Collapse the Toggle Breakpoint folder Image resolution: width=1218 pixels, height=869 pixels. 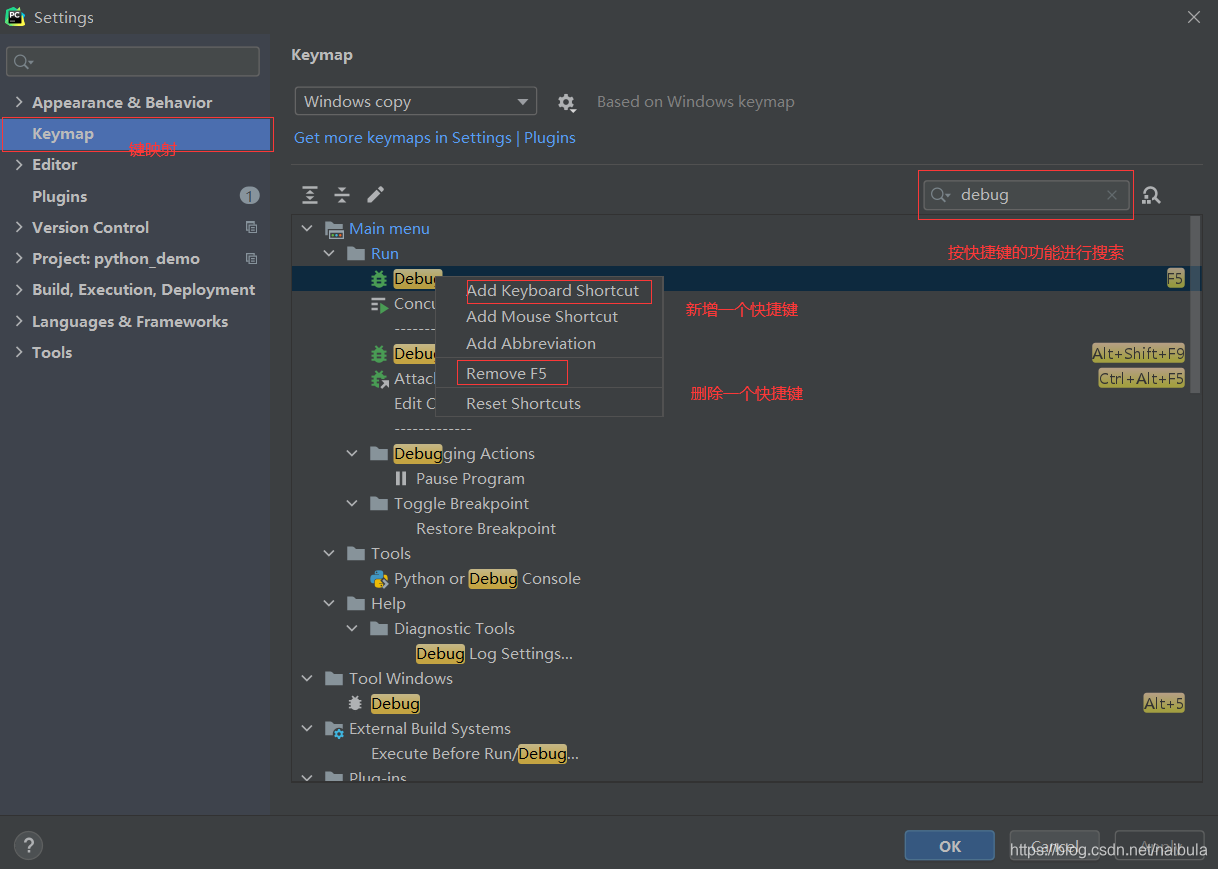click(352, 503)
